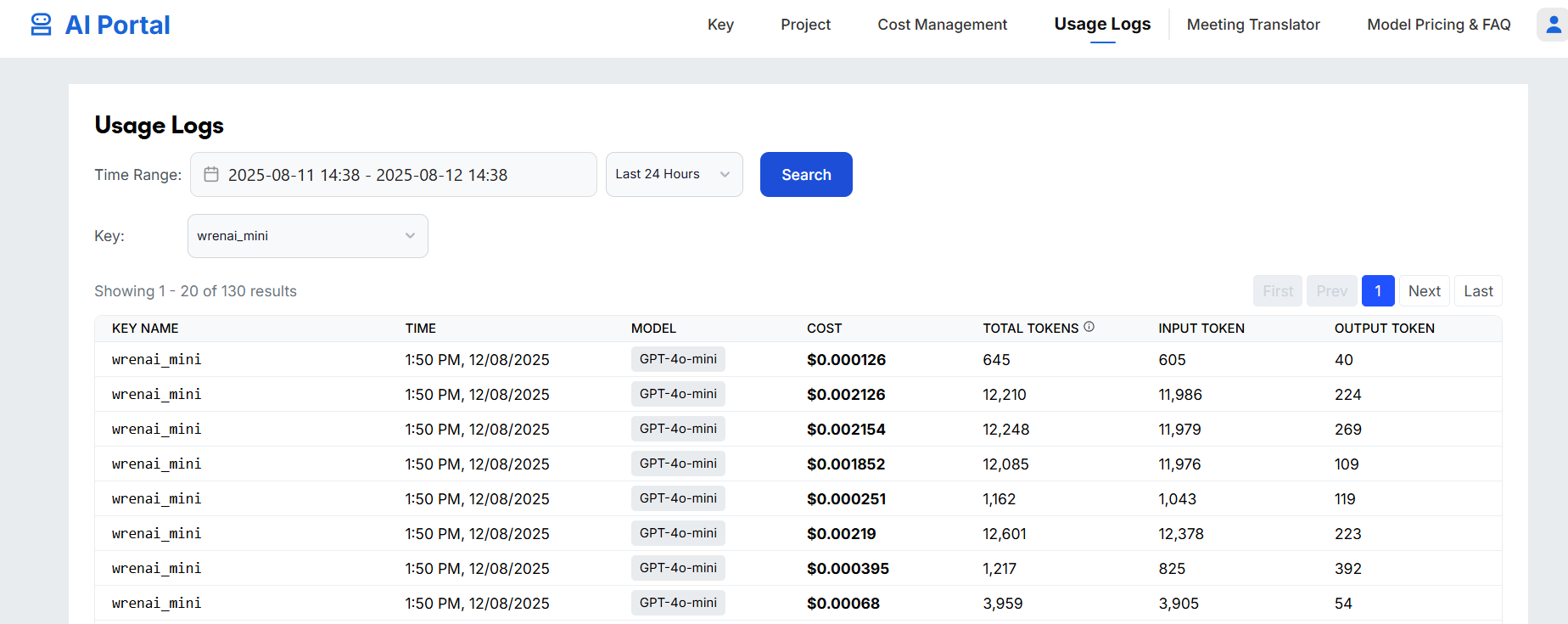Click output token value 269
This screenshot has width=1568, height=624.
[x=1347, y=430]
